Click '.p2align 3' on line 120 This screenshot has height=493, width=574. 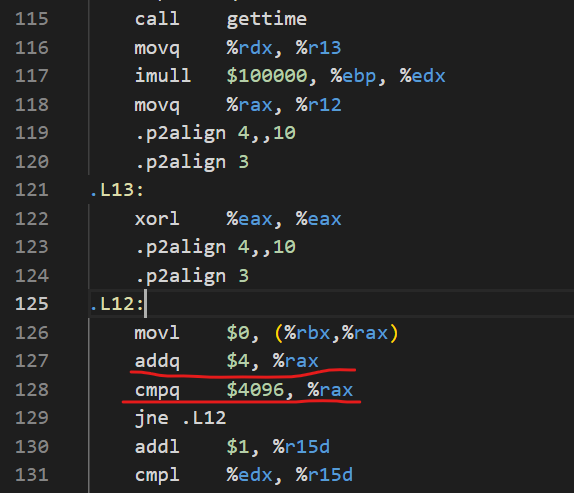tap(192, 163)
